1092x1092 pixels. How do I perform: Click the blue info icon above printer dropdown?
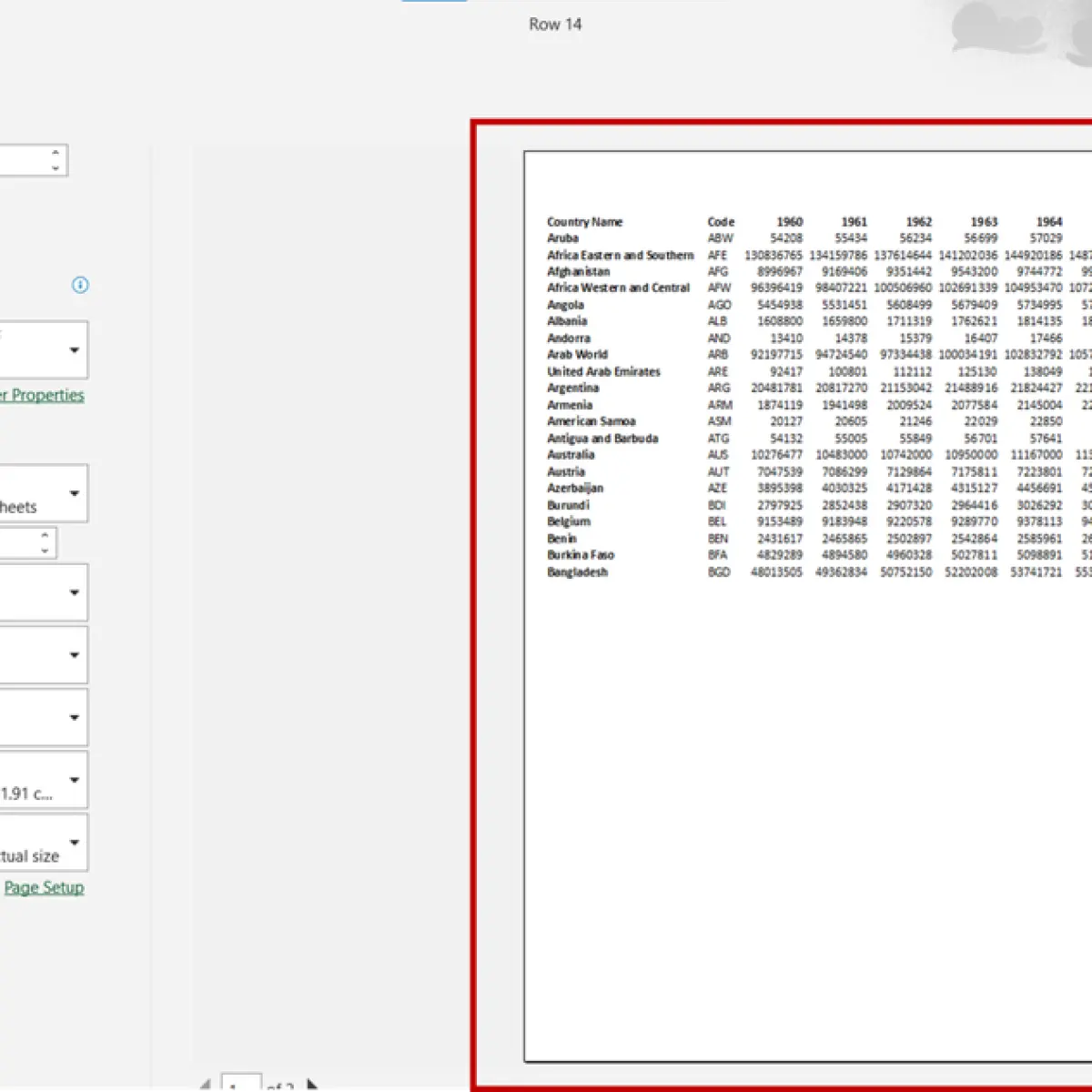point(80,285)
